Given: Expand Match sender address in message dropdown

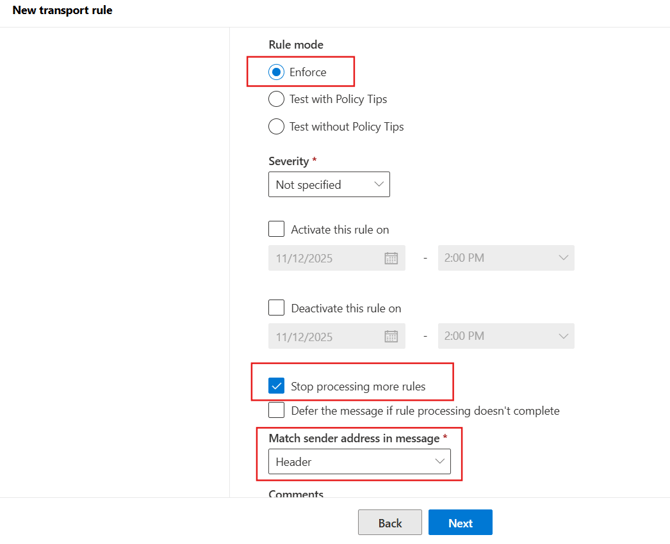Looking at the screenshot, I should click(359, 461).
